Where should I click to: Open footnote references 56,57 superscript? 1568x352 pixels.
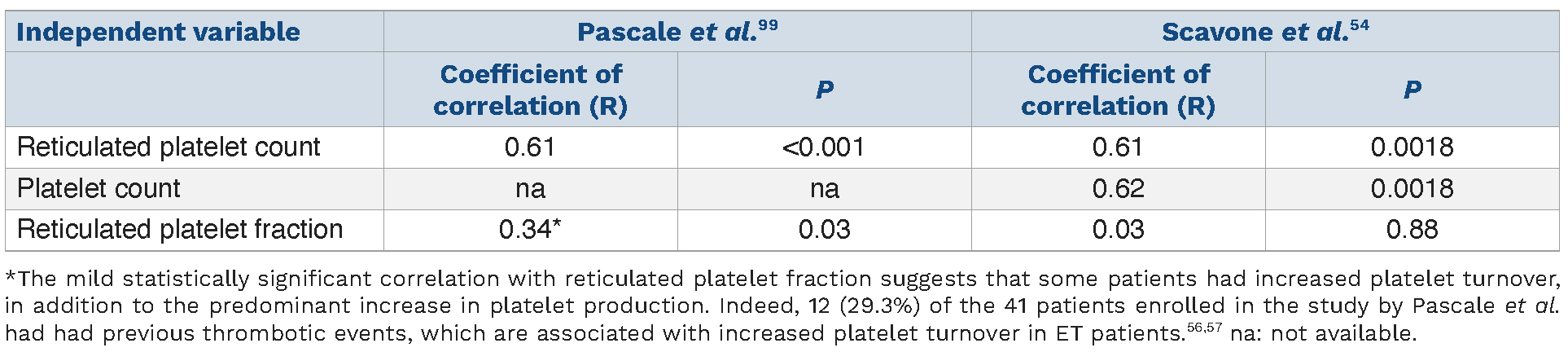[1203, 328]
